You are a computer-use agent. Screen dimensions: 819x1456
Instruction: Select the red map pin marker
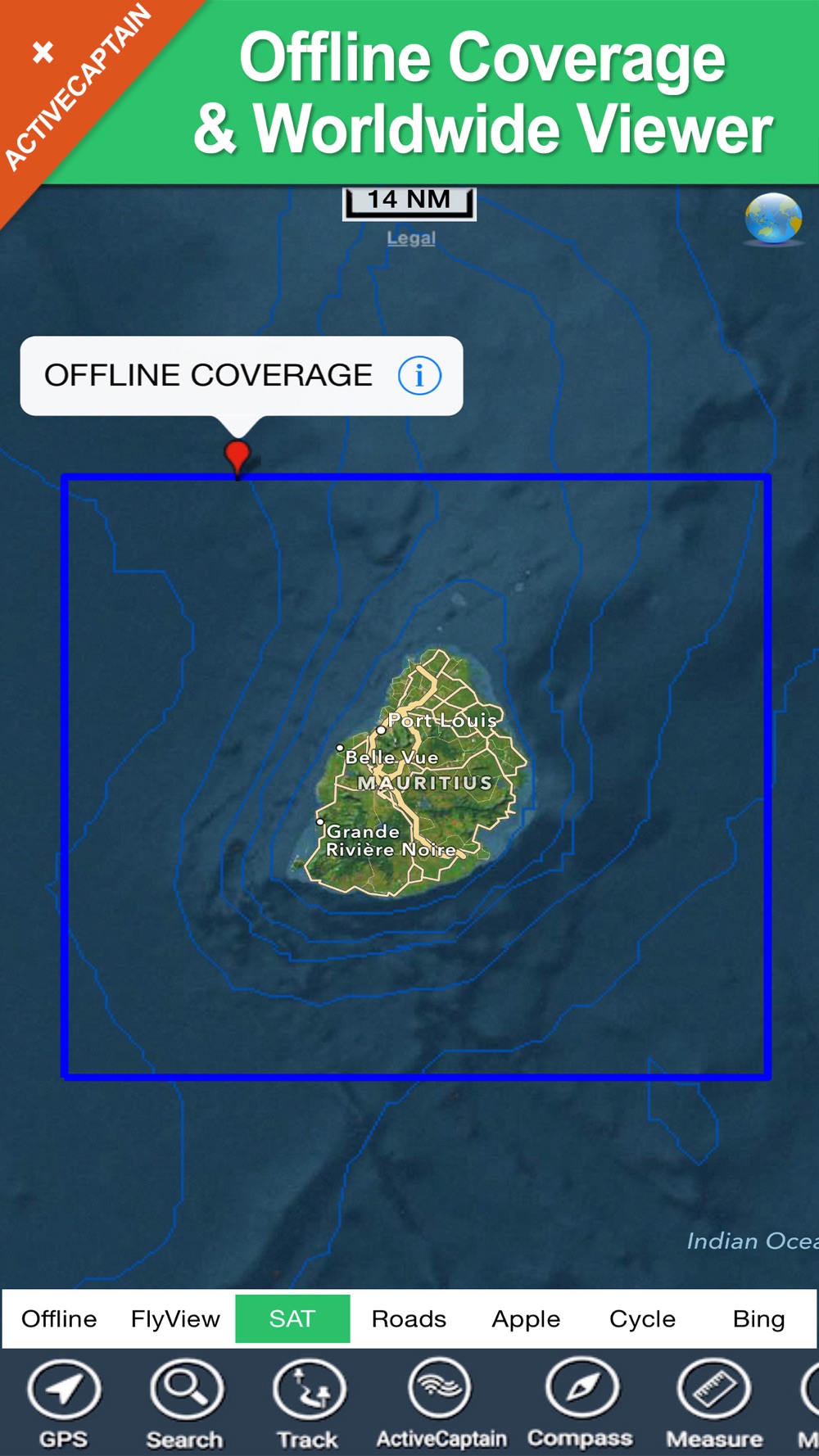pyautogui.click(x=238, y=457)
